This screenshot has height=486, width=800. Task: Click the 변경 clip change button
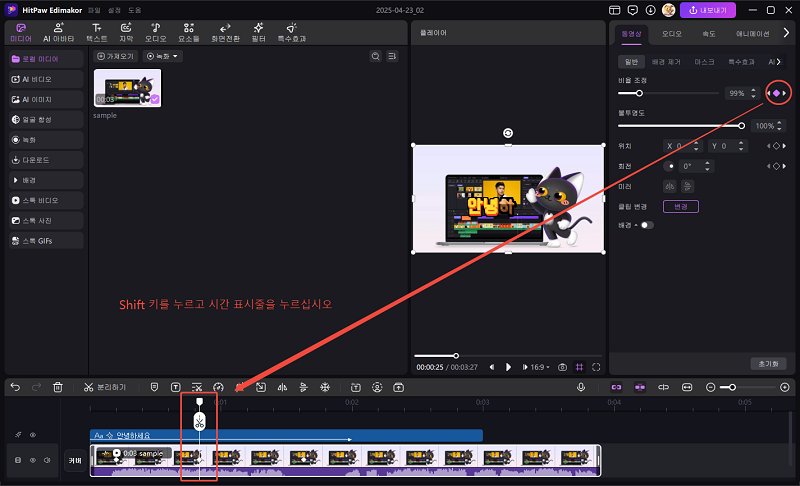pyautogui.click(x=681, y=207)
